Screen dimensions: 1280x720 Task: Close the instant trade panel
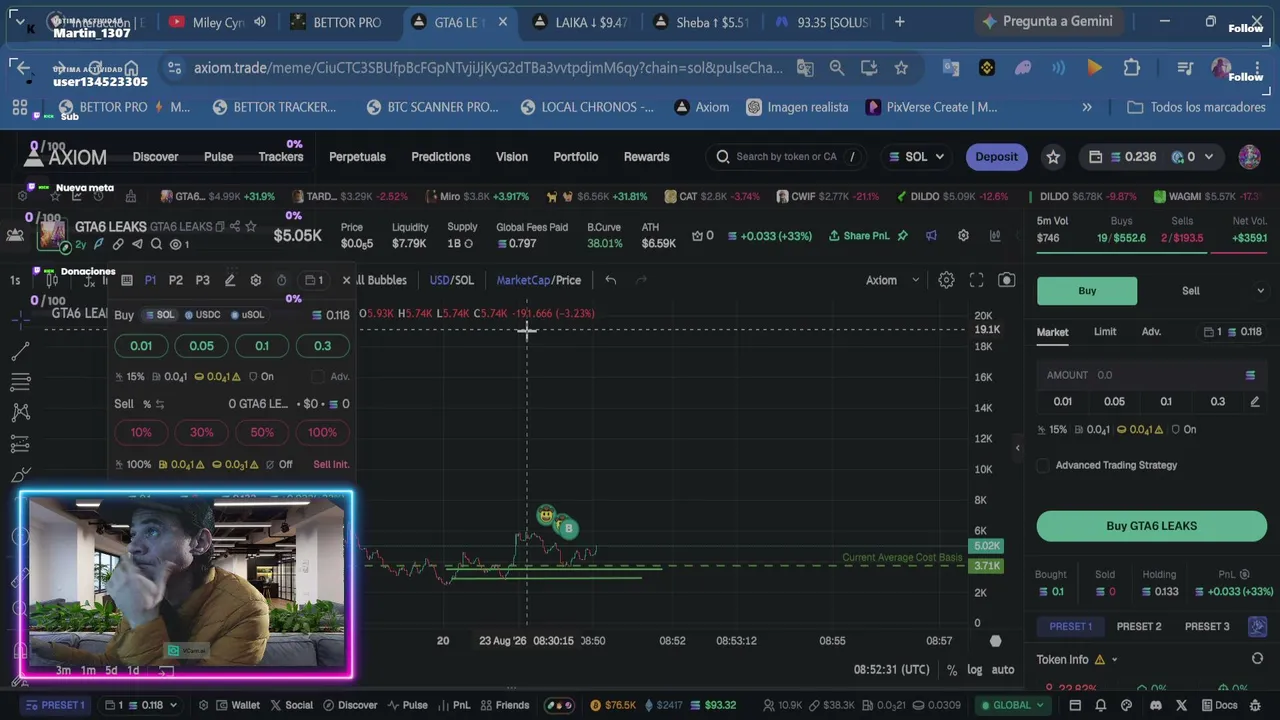[x=346, y=280]
